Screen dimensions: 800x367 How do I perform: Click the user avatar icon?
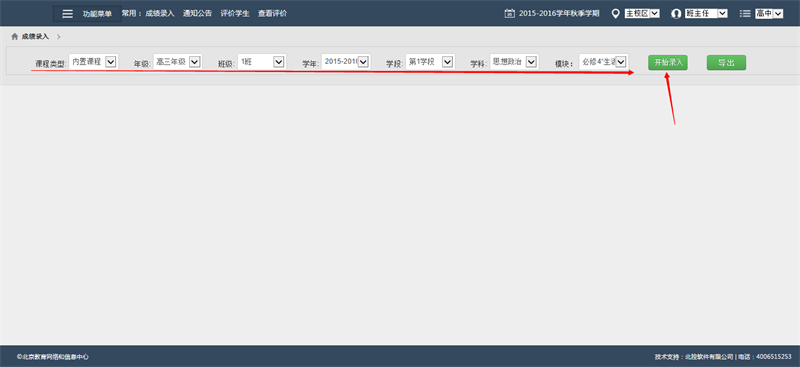[x=677, y=14]
